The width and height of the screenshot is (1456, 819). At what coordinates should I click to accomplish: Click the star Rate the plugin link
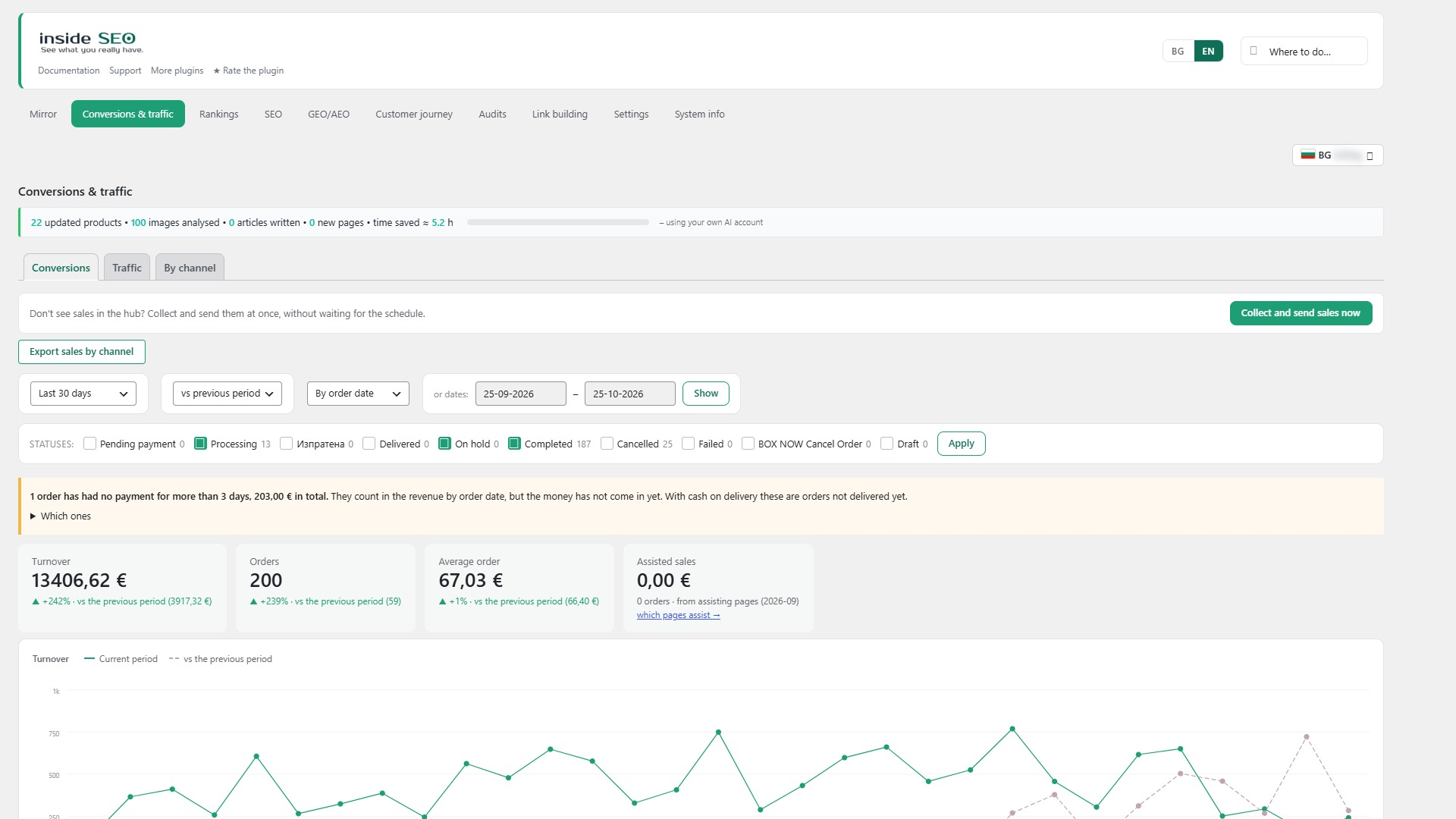click(x=248, y=71)
